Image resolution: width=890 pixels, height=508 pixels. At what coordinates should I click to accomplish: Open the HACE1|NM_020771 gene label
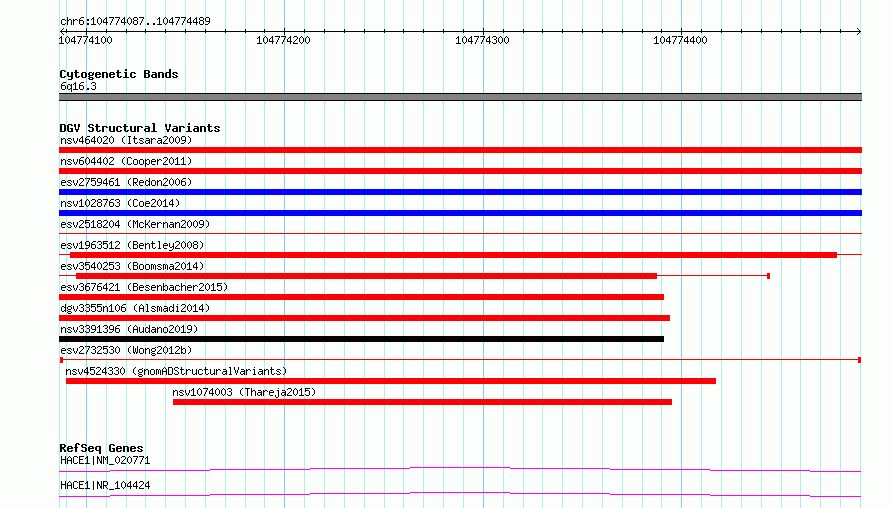[x=105, y=460]
